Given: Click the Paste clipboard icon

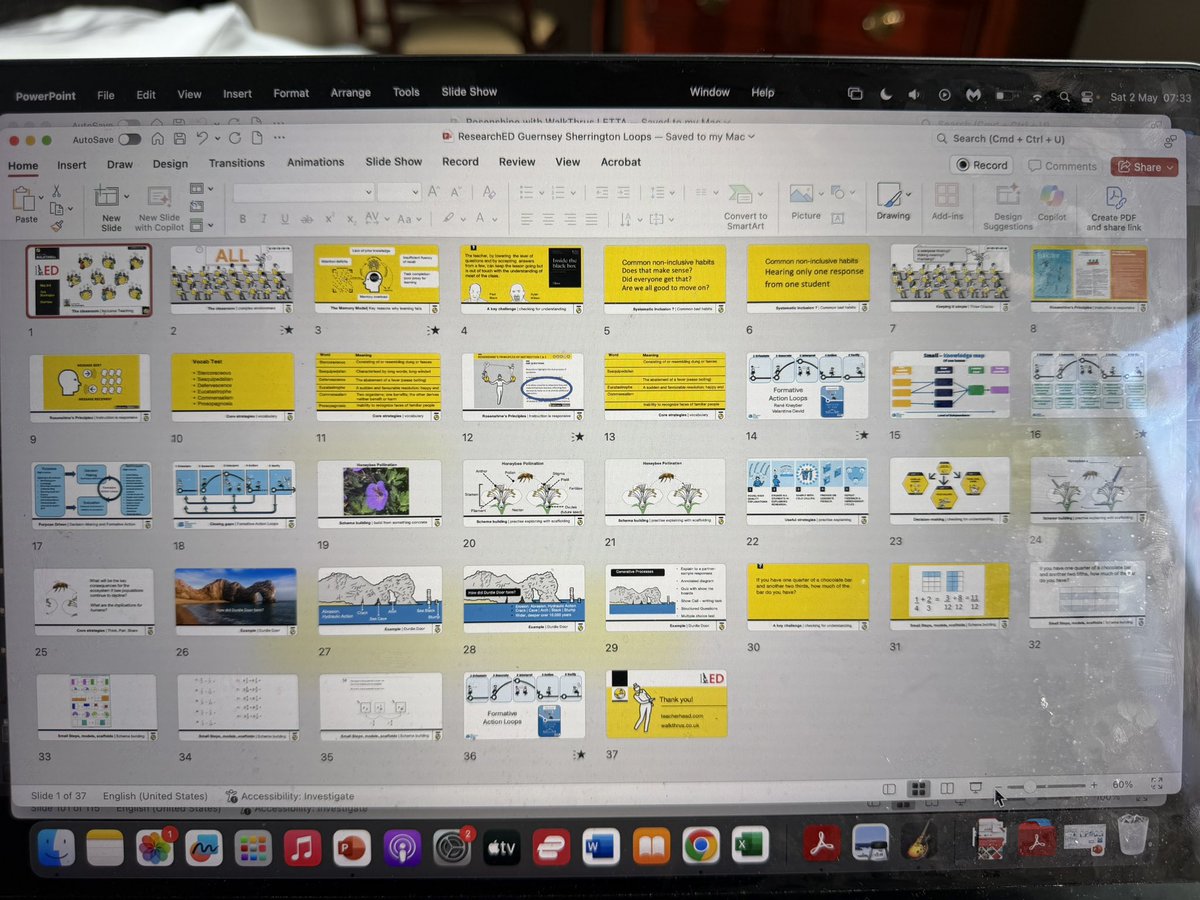Looking at the screenshot, I should pyautogui.click(x=24, y=199).
